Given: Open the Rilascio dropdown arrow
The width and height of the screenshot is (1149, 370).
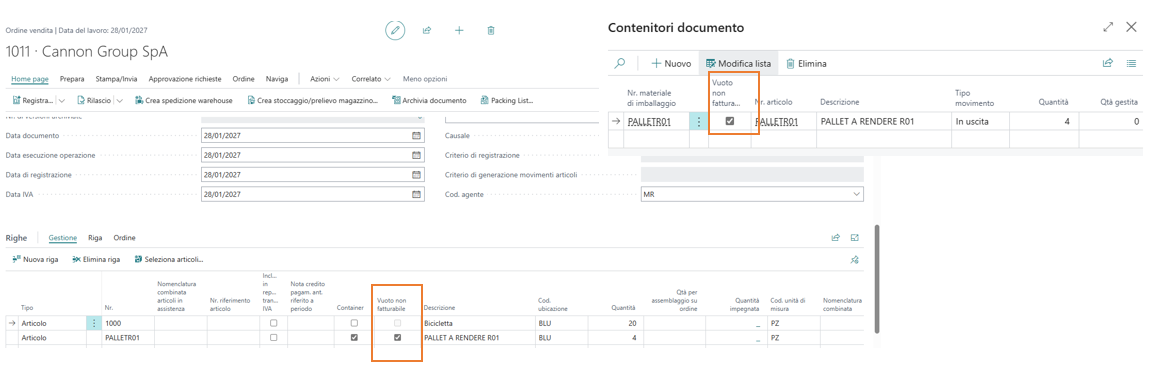Looking at the screenshot, I should (119, 100).
